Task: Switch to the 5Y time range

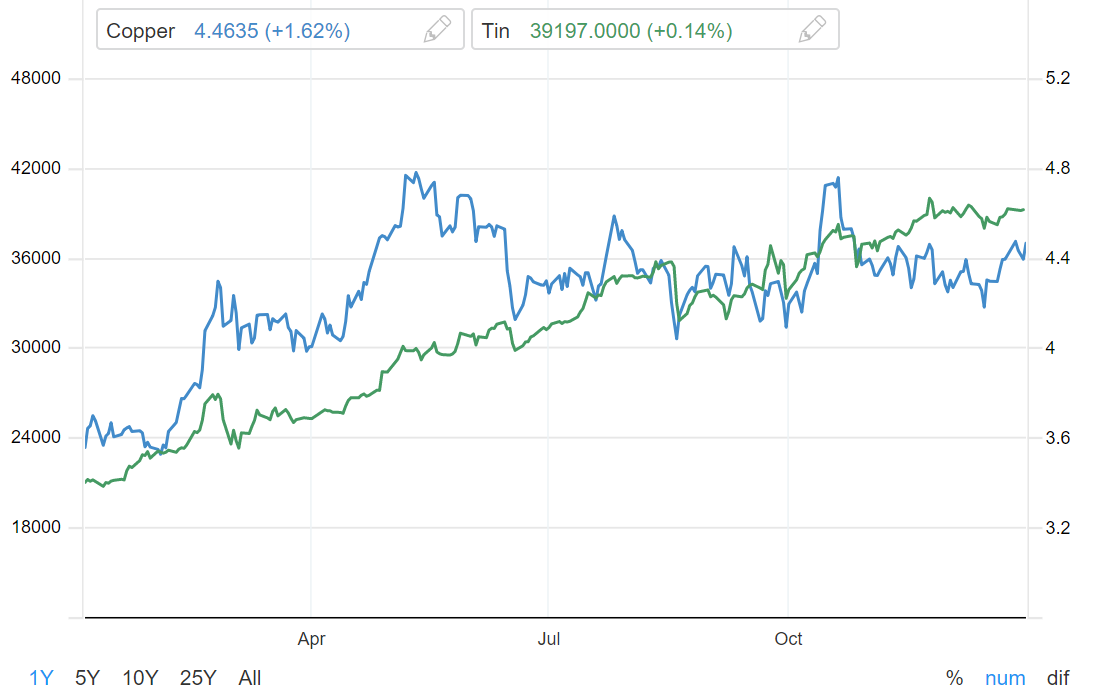Action: pos(87,678)
